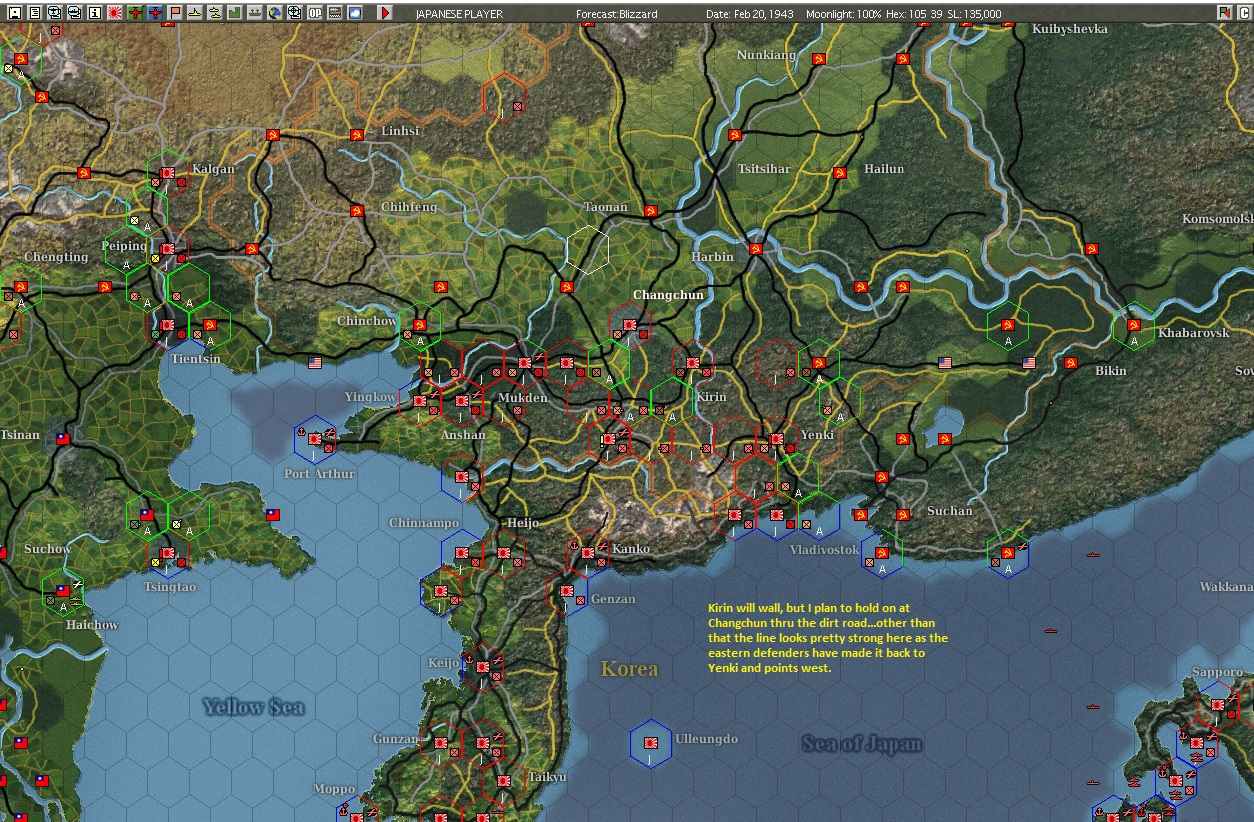The image size is (1254, 822).
Task: Select the red plane on blue background icon
Action: [x=155, y=13]
